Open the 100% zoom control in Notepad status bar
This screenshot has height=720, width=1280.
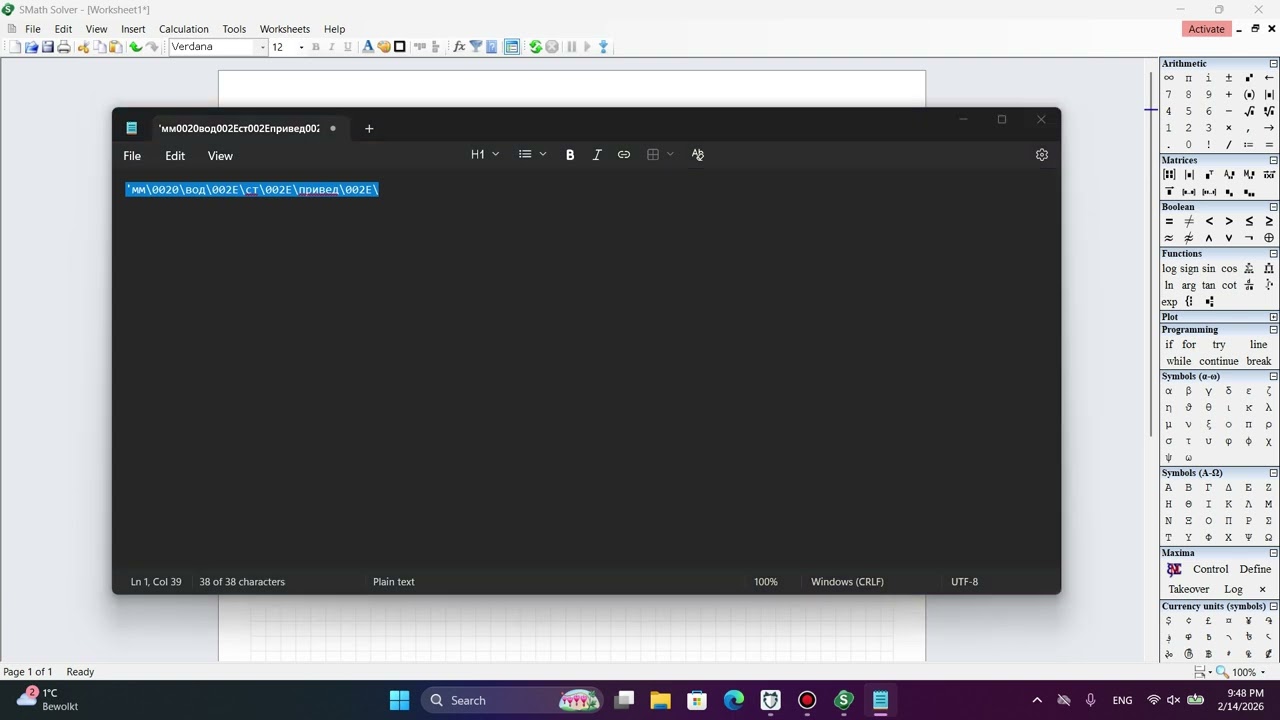point(766,582)
